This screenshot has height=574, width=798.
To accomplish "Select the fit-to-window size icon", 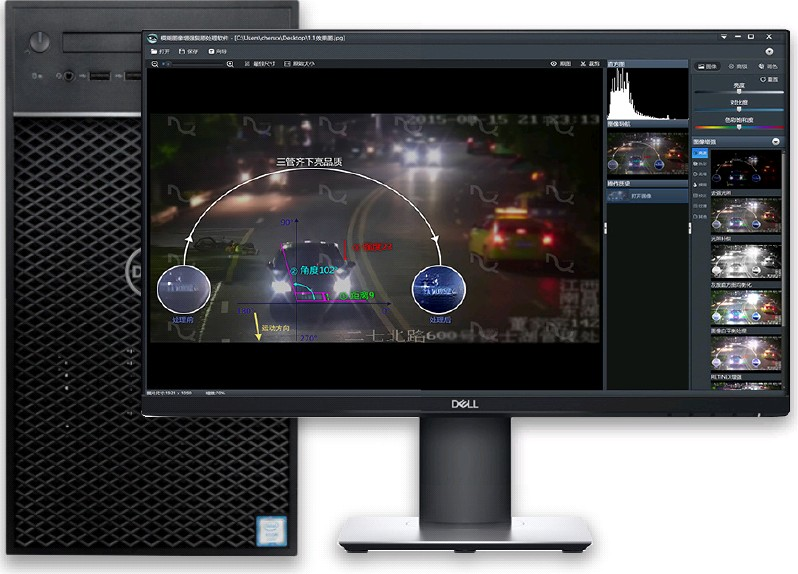I will (247, 64).
